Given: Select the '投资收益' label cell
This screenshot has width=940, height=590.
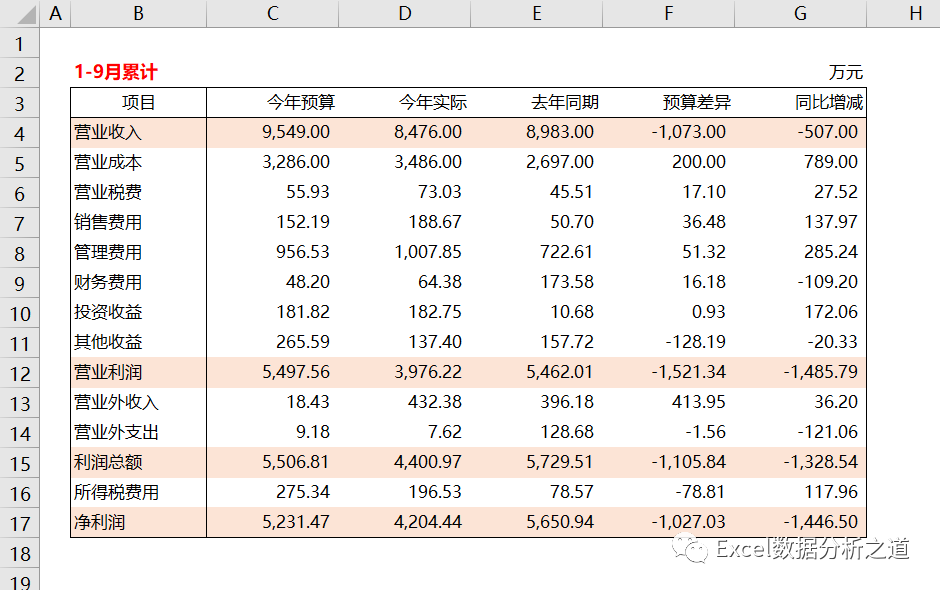Looking at the screenshot, I should pos(138,312).
